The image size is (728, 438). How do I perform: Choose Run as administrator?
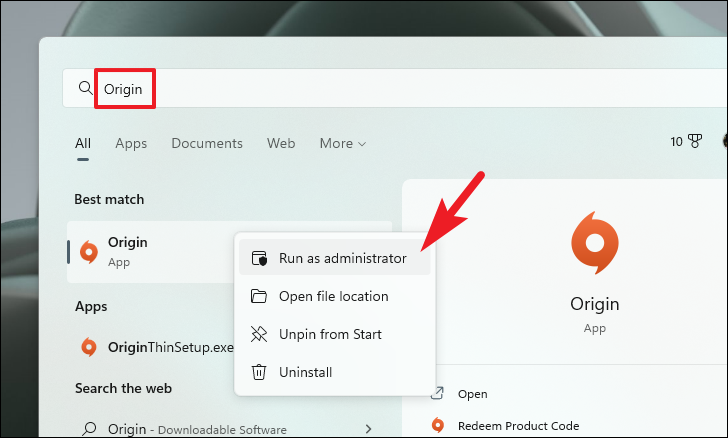click(x=334, y=258)
